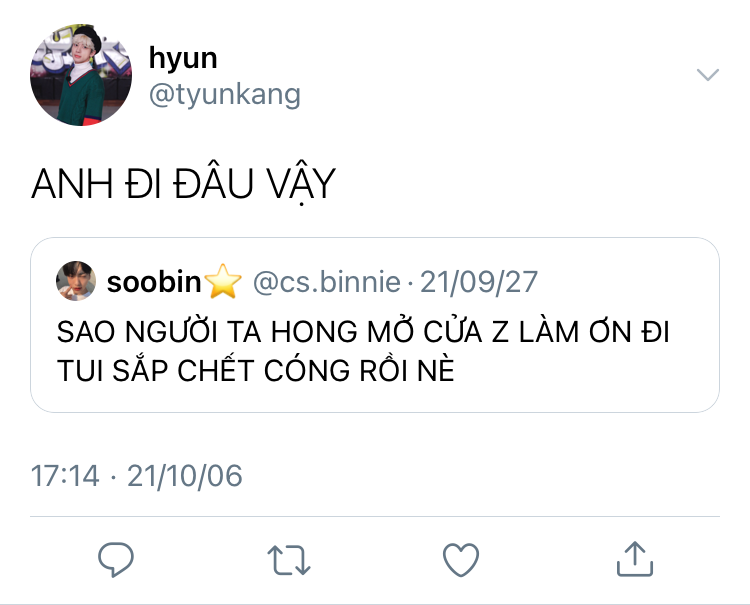
Task: Click the quoted card's empty bottom area
Action: pyautogui.click(x=375, y=399)
